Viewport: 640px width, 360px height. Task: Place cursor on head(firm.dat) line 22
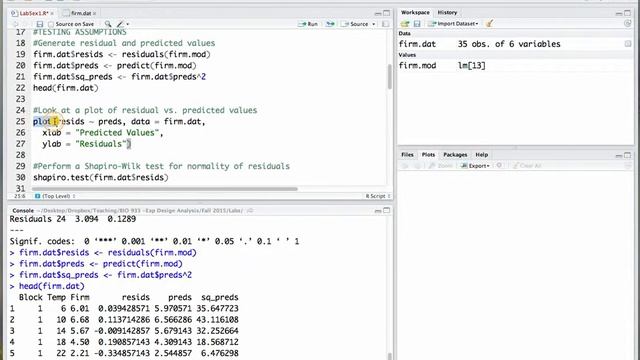66,88
